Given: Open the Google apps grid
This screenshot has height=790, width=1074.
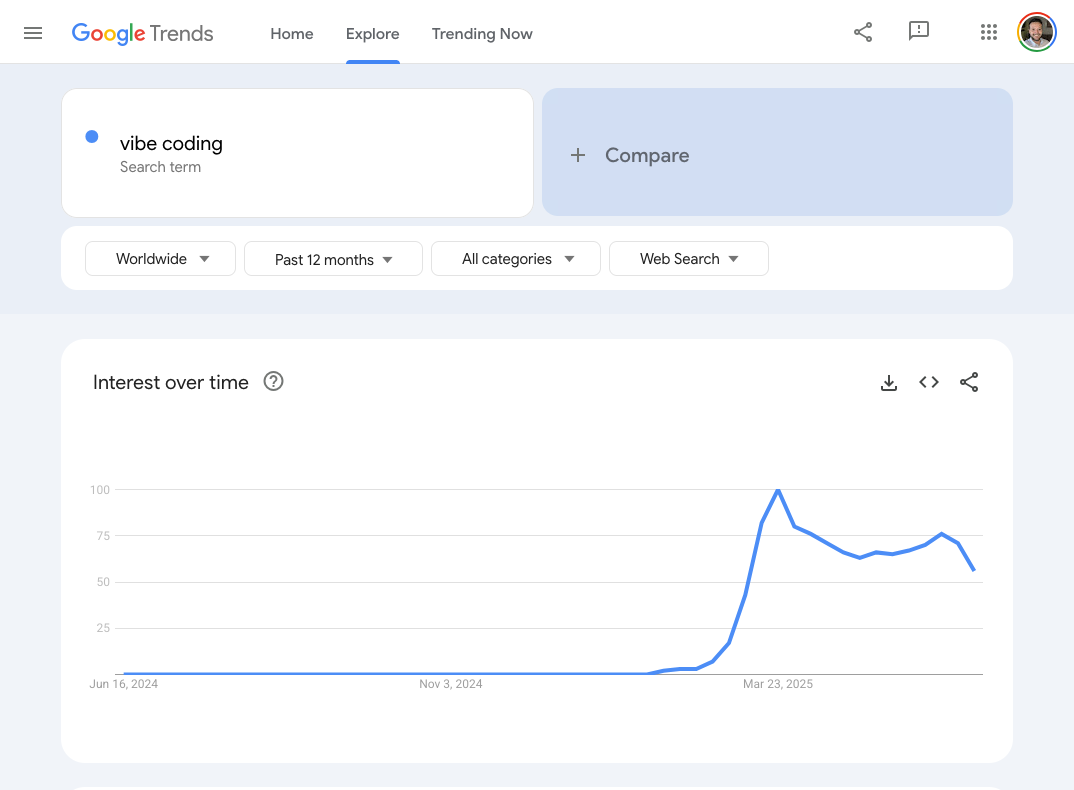Looking at the screenshot, I should [989, 32].
